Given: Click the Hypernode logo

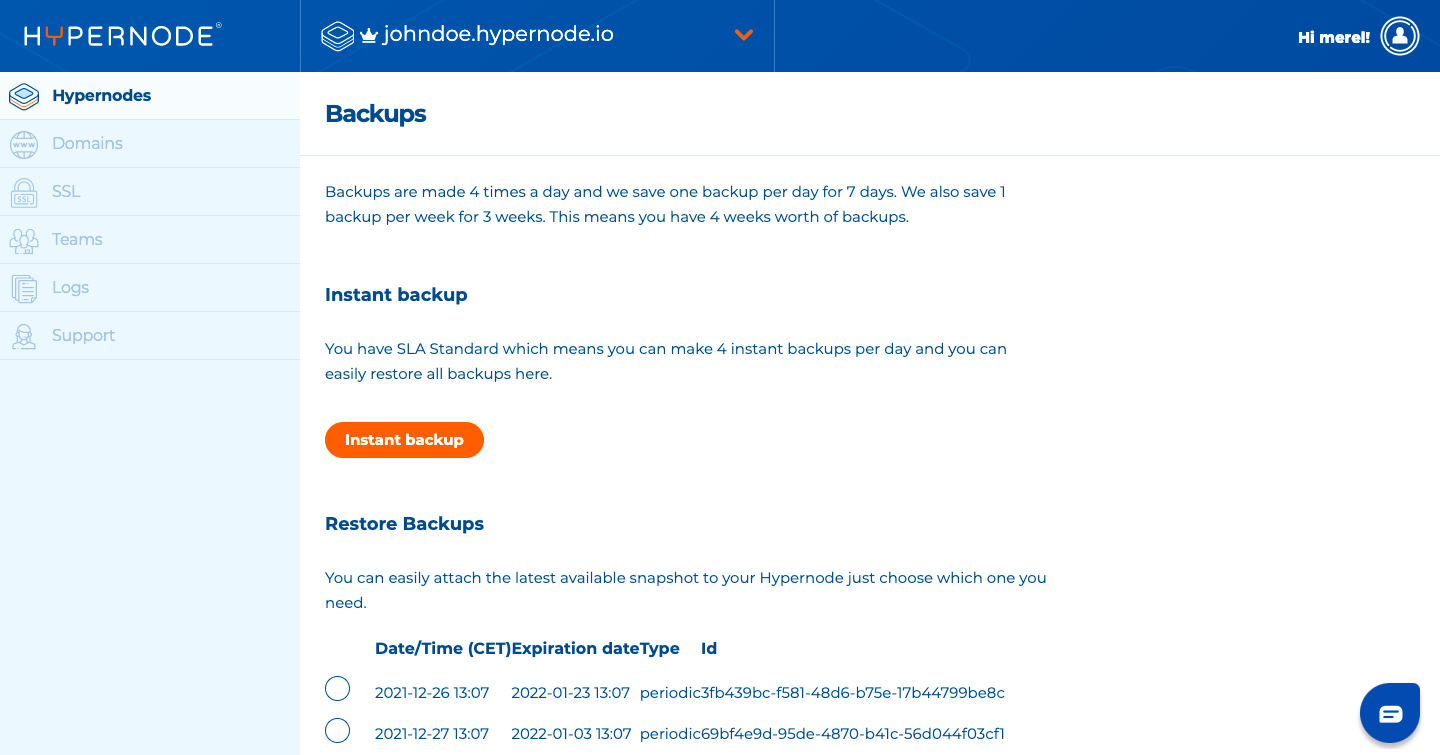Looking at the screenshot, I should [122, 36].
